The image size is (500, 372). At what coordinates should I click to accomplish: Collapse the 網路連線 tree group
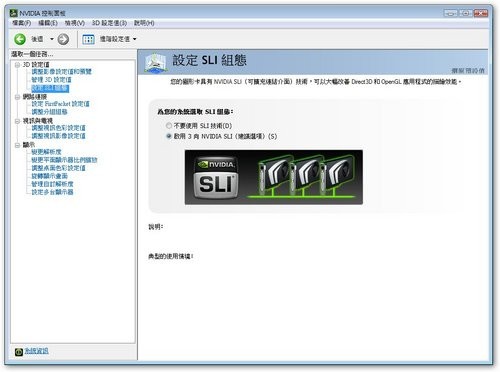[17, 97]
